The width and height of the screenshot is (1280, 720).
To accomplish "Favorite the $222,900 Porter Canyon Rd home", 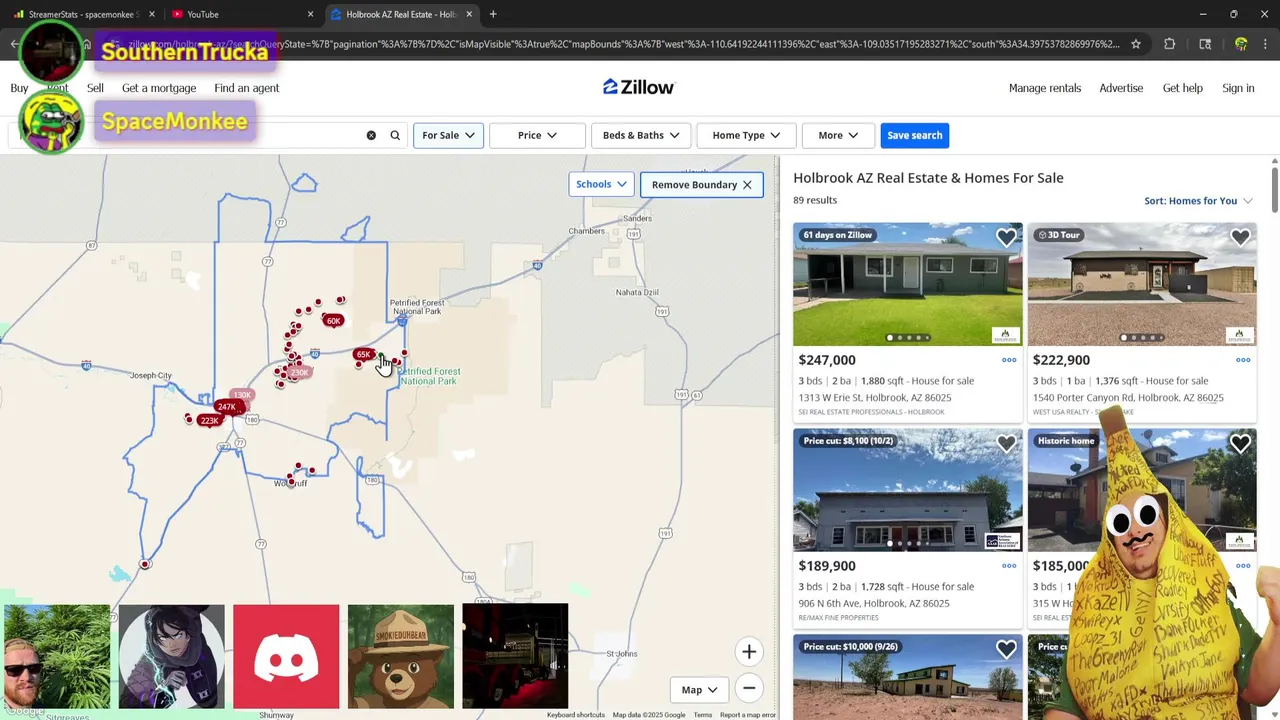I will [1240, 237].
